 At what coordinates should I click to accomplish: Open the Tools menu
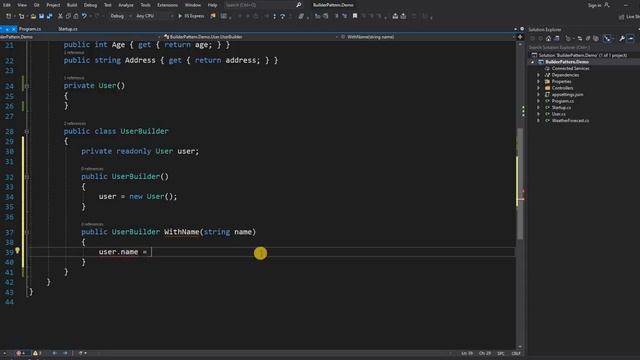pyautogui.click(x=145, y=5)
